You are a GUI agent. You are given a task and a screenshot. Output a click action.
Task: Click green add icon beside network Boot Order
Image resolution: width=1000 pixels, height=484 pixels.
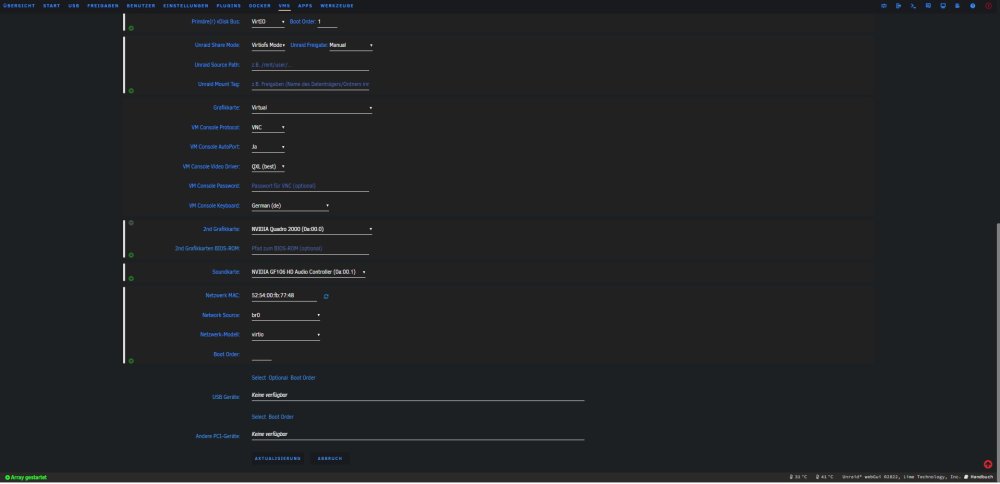coord(131,361)
